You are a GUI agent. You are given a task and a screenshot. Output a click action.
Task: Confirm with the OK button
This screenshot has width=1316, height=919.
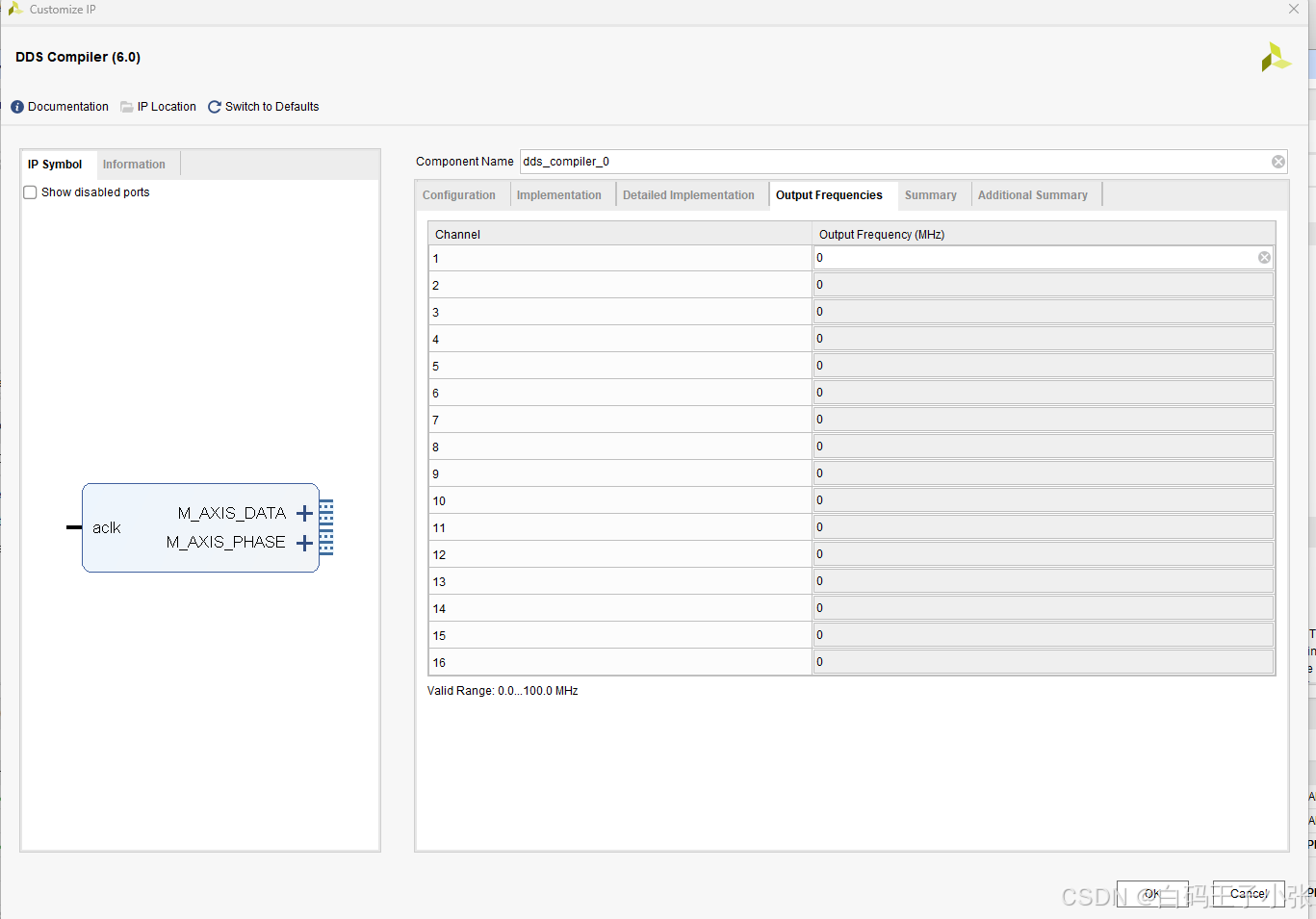click(1152, 894)
